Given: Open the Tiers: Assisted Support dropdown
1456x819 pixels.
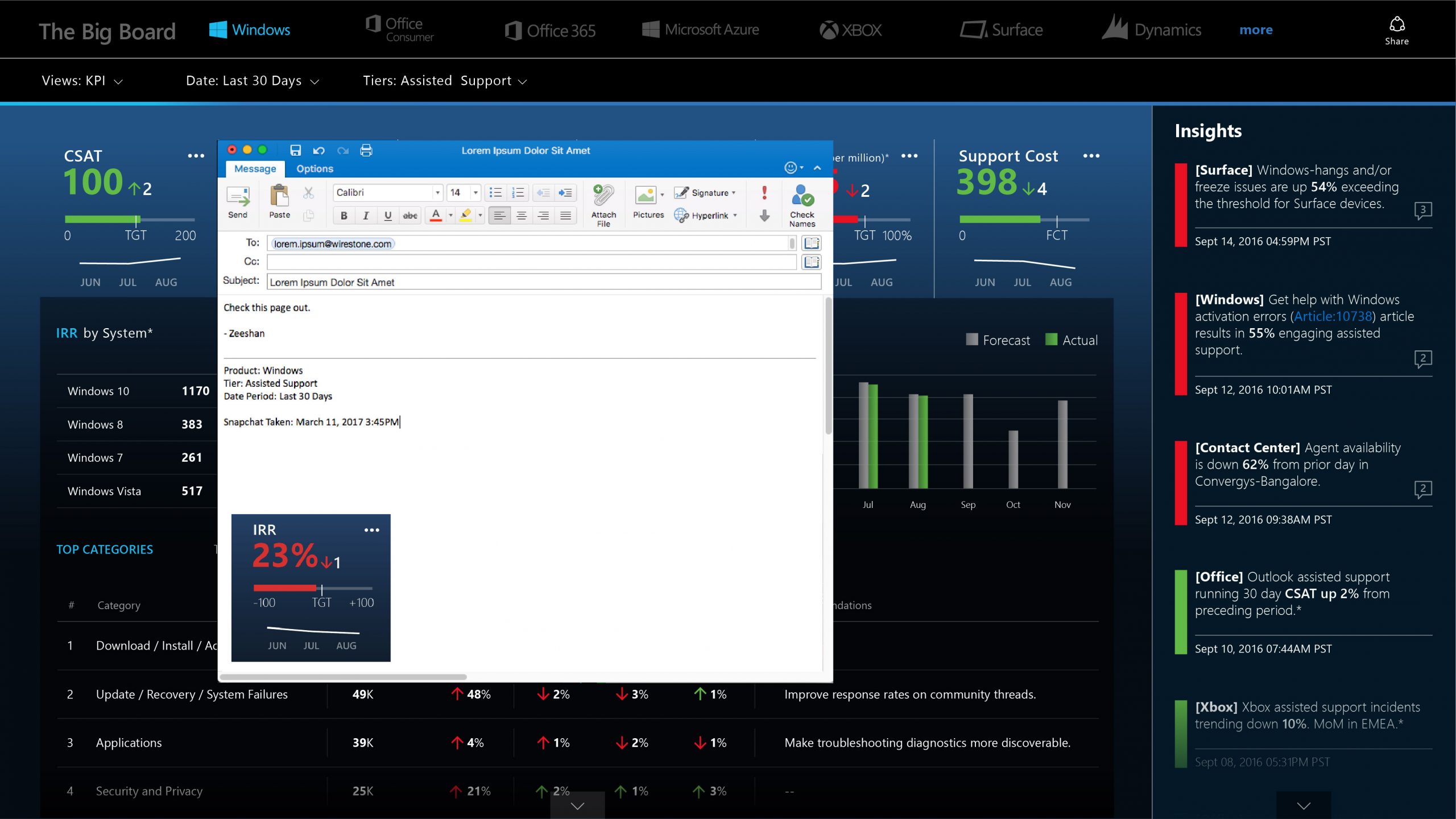Looking at the screenshot, I should (445, 81).
